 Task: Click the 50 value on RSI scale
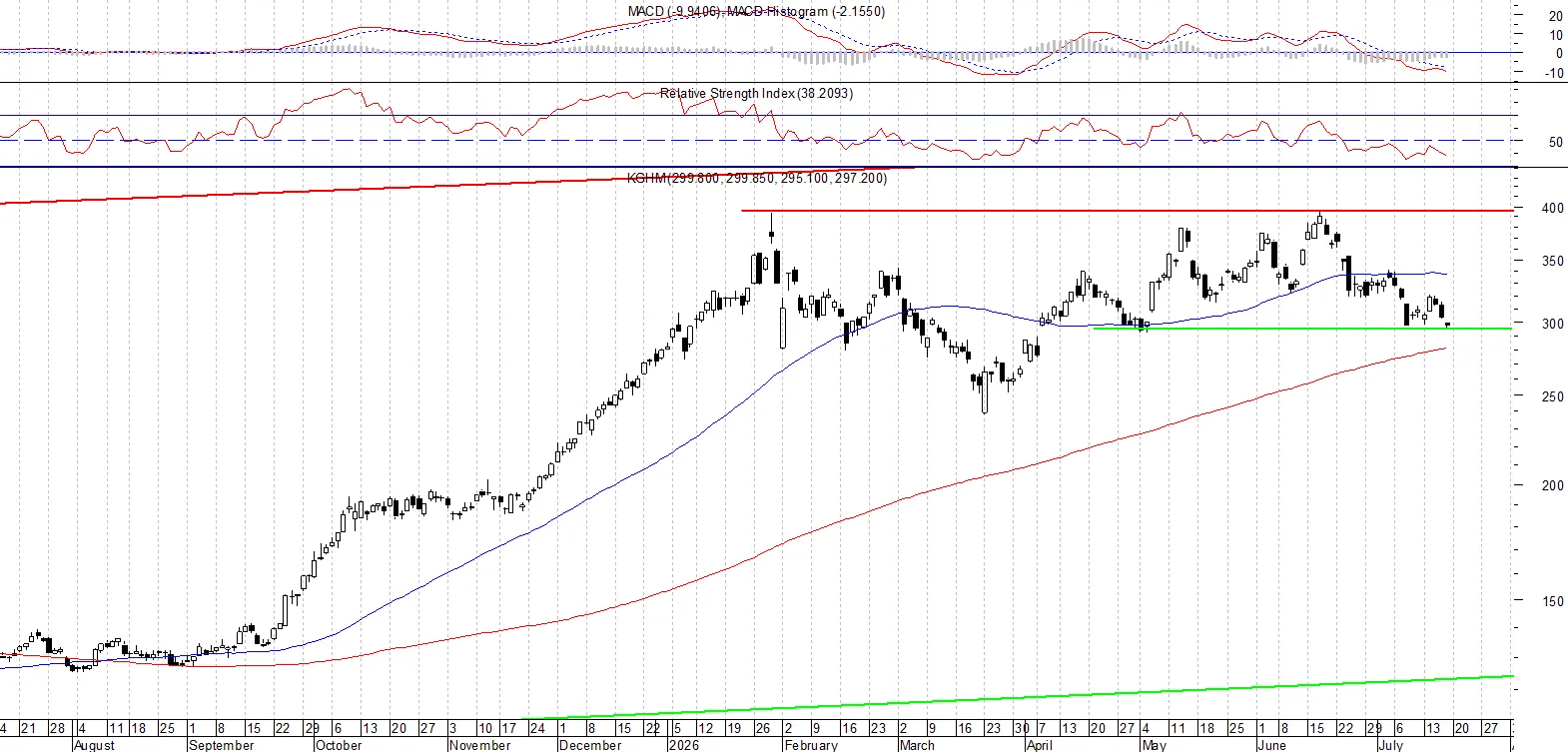[1556, 142]
